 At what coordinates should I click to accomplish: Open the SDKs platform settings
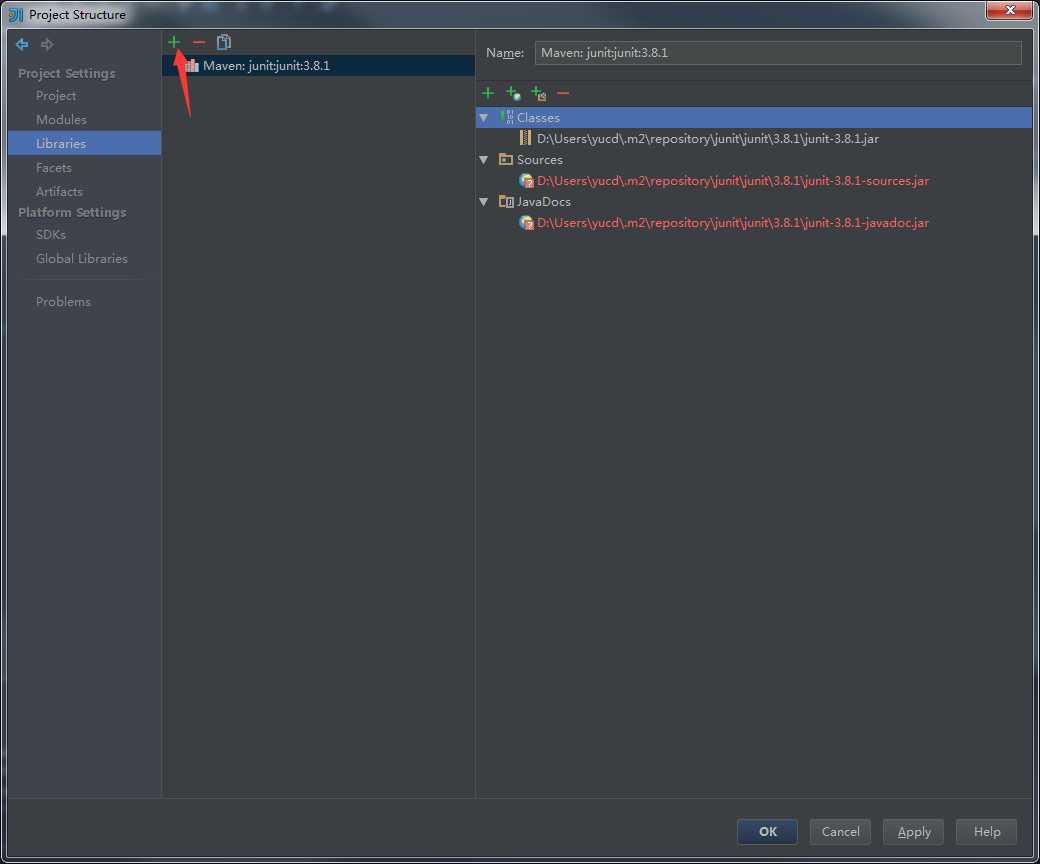[x=51, y=235]
